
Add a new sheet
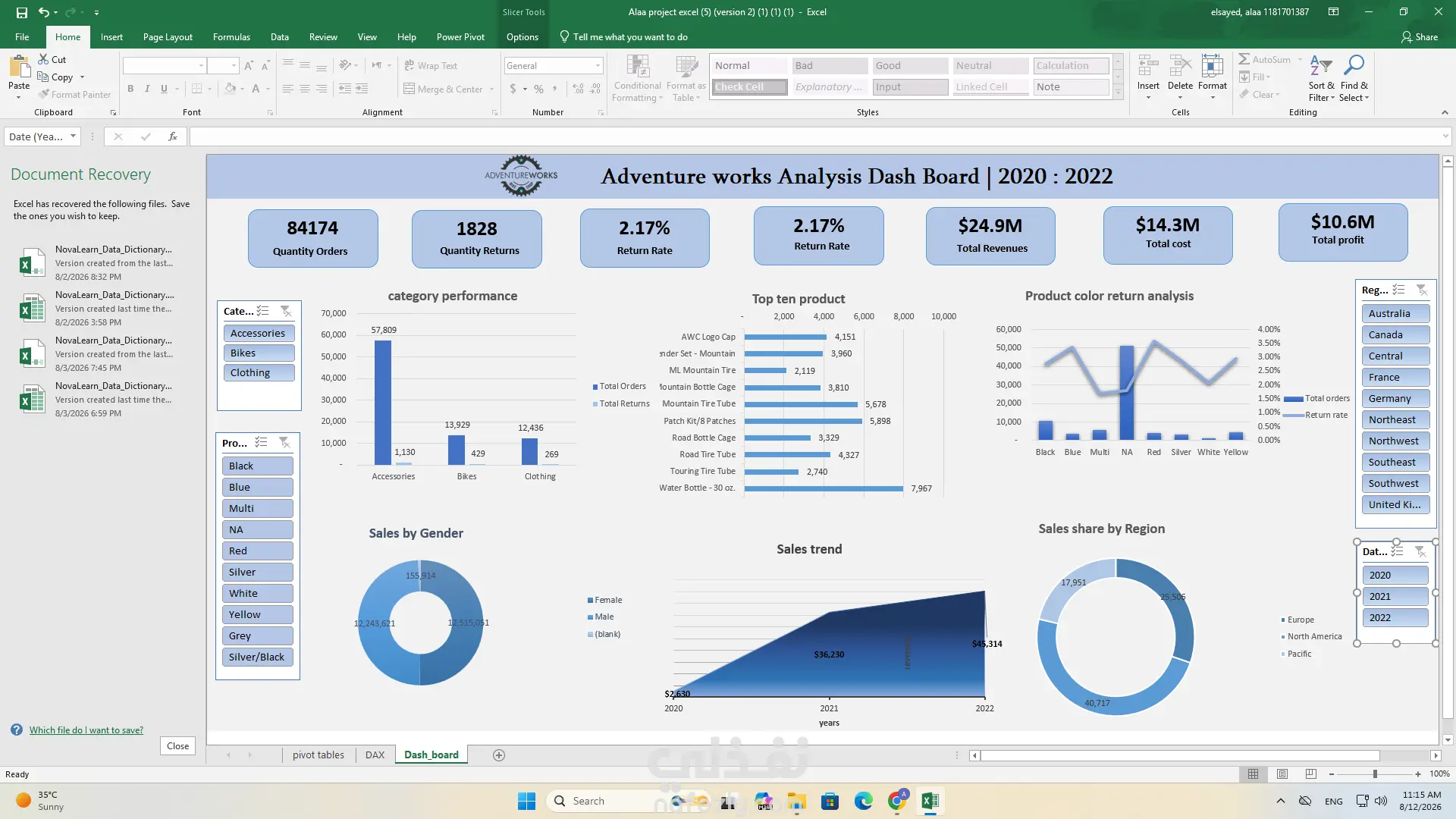tap(499, 755)
